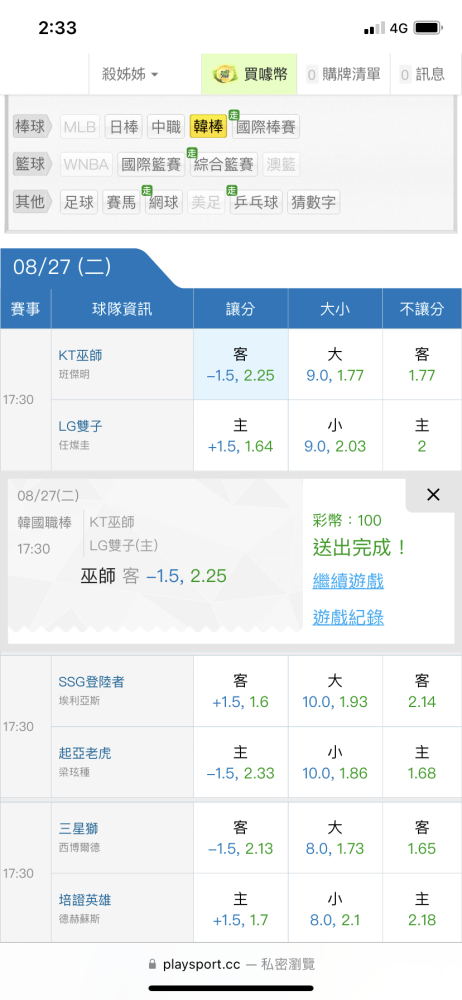Open 購牌清單 cart list
462x1000 pixels.
pyautogui.click(x=343, y=74)
